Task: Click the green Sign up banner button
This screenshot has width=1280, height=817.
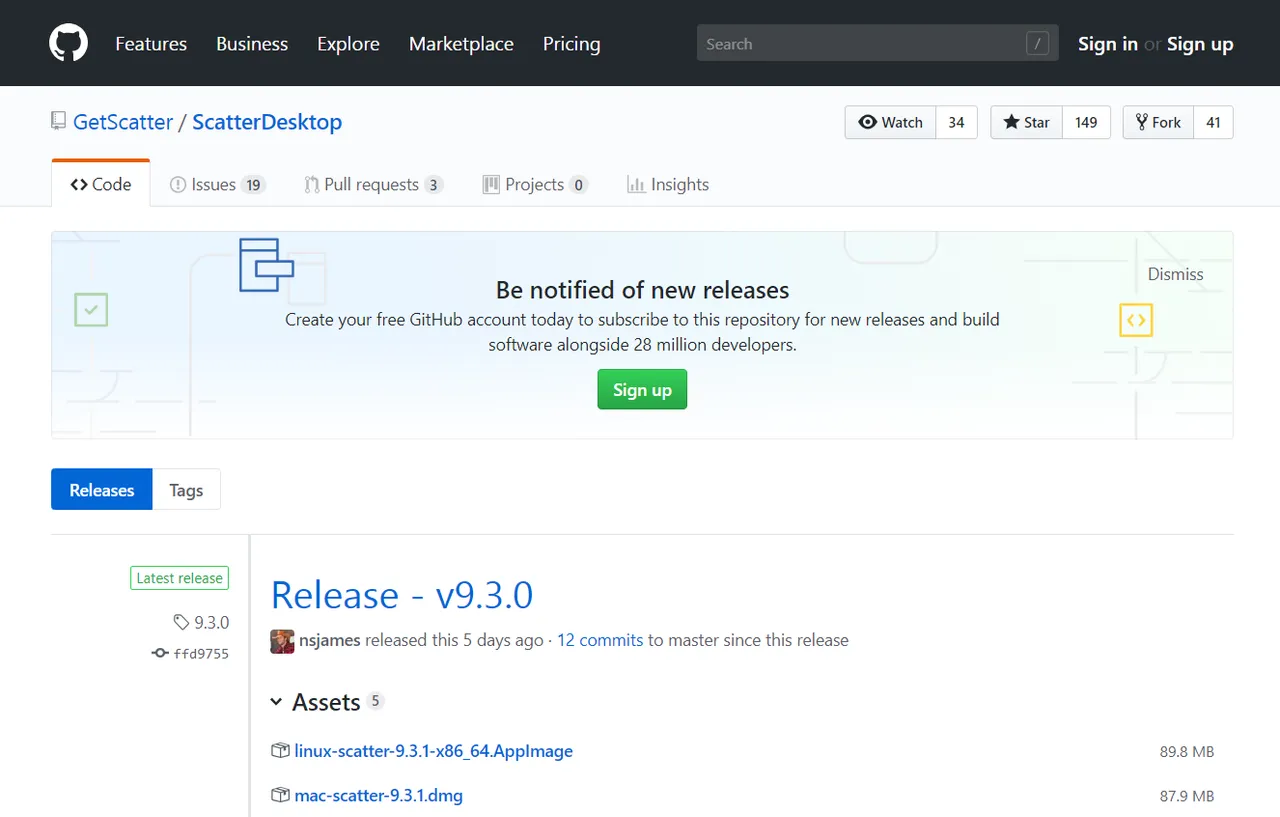Action: click(642, 389)
